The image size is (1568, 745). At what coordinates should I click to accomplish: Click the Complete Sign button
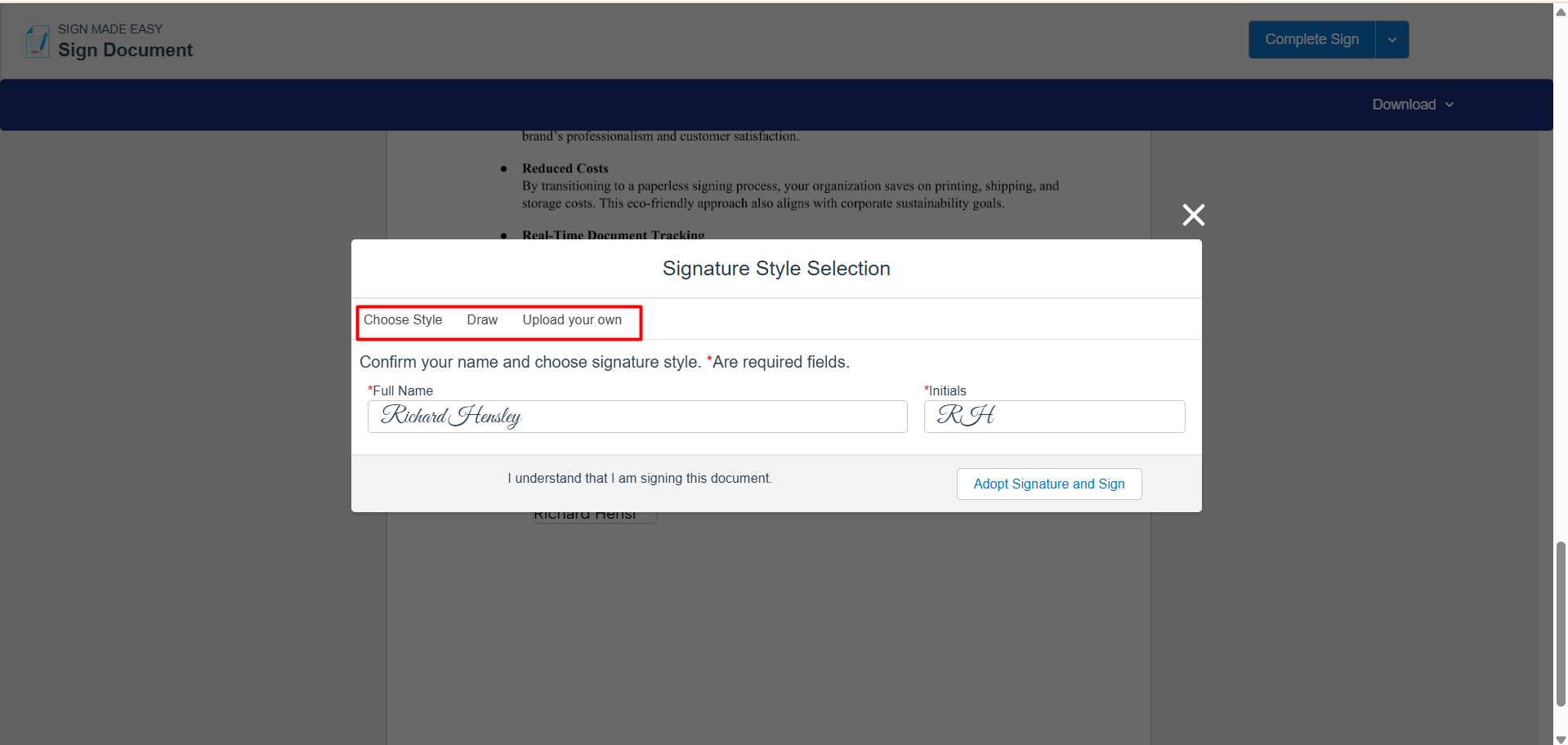1311,39
